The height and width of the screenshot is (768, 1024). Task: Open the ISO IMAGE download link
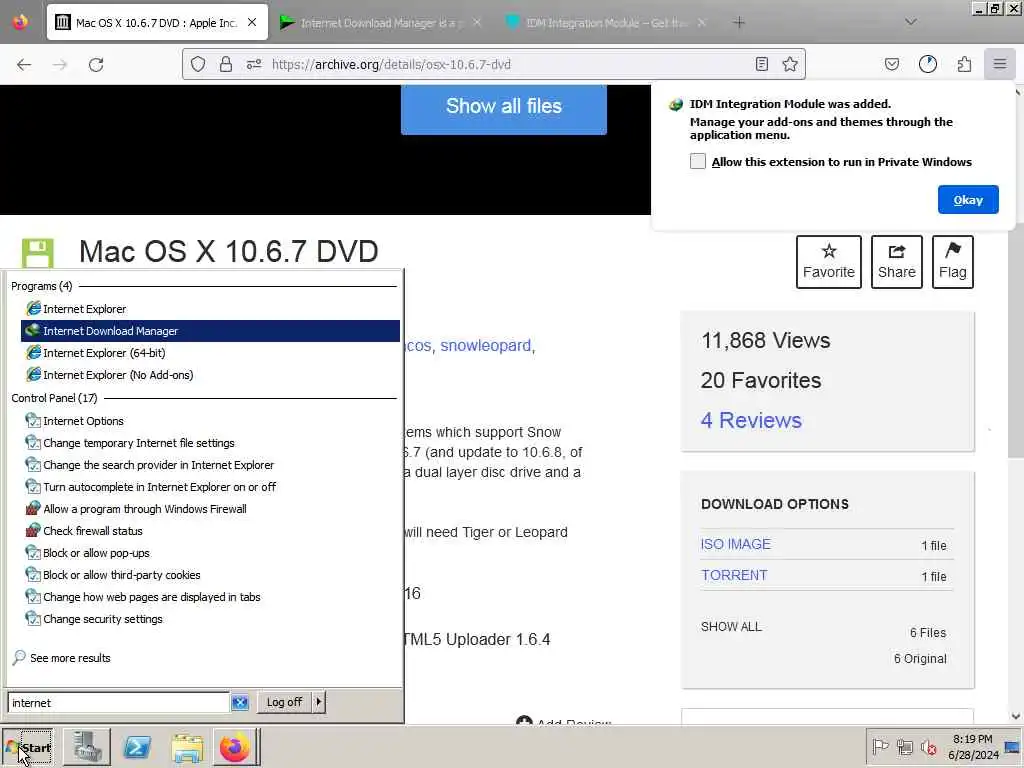tap(735, 544)
